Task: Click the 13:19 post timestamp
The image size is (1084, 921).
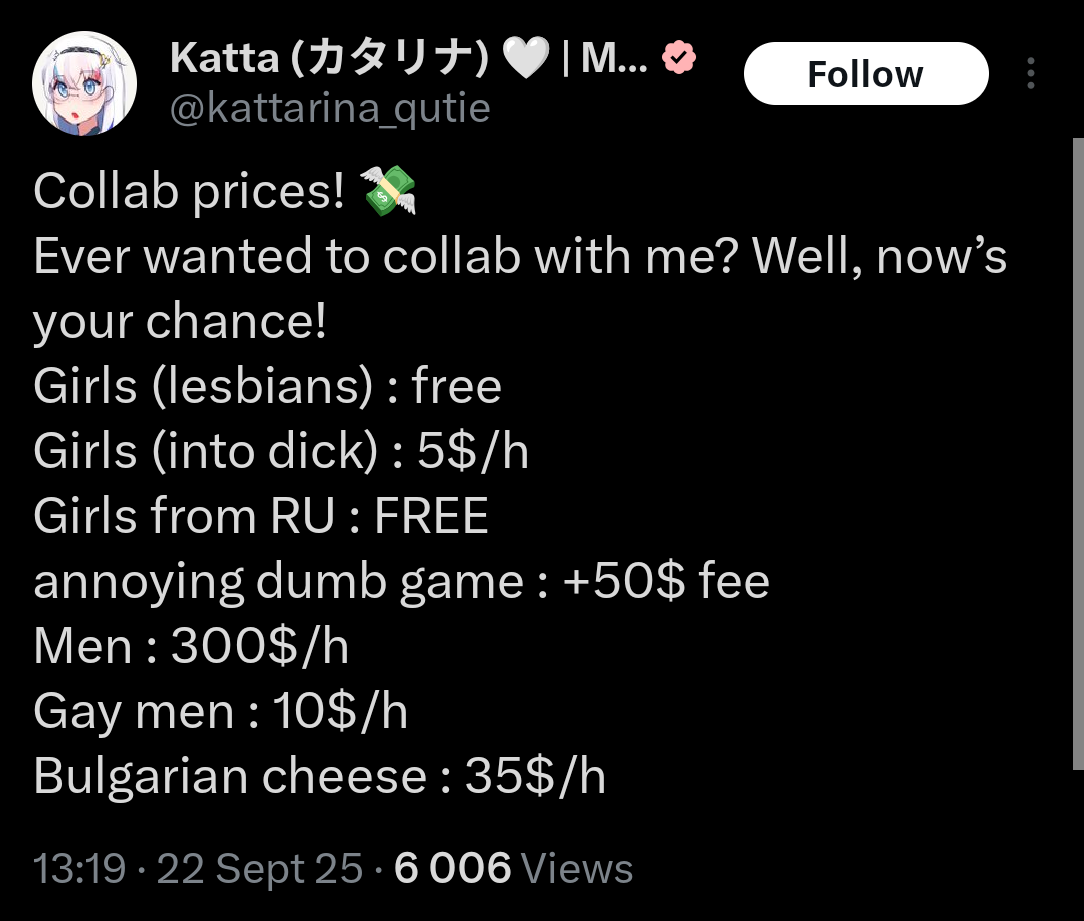Action: click(80, 868)
